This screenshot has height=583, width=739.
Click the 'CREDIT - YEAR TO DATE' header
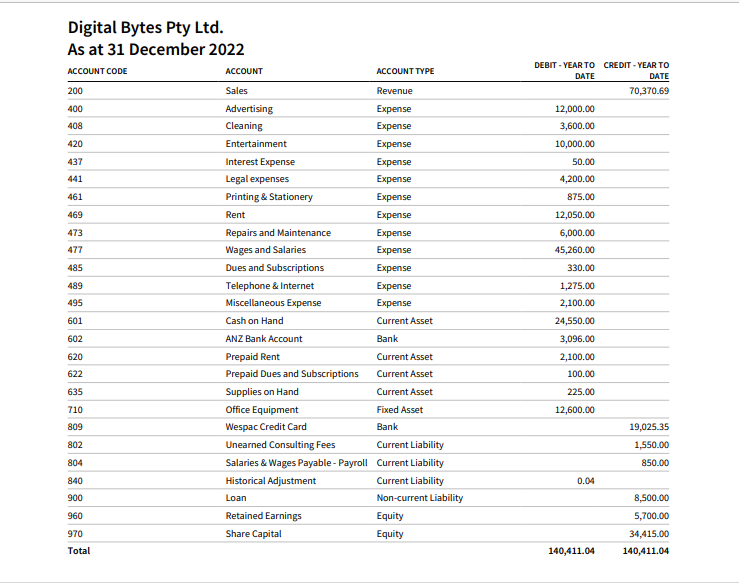pyautogui.click(x=636, y=71)
